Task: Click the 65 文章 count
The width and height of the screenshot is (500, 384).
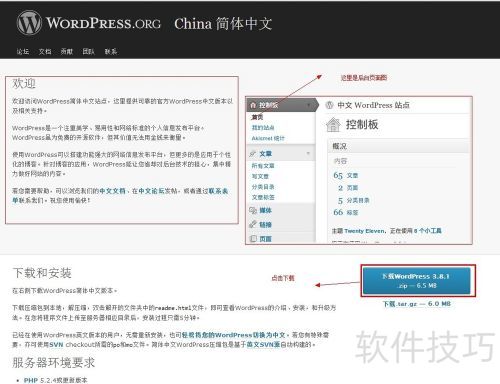Action: (345, 175)
